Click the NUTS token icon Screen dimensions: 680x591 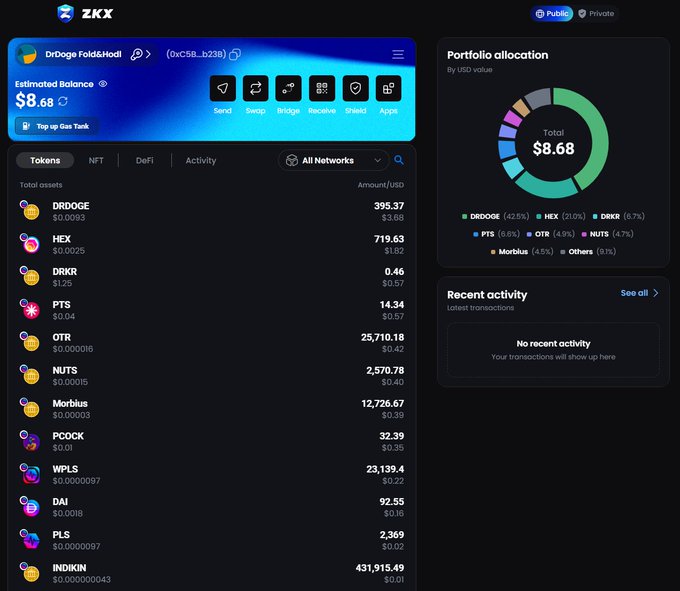coord(30,375)
